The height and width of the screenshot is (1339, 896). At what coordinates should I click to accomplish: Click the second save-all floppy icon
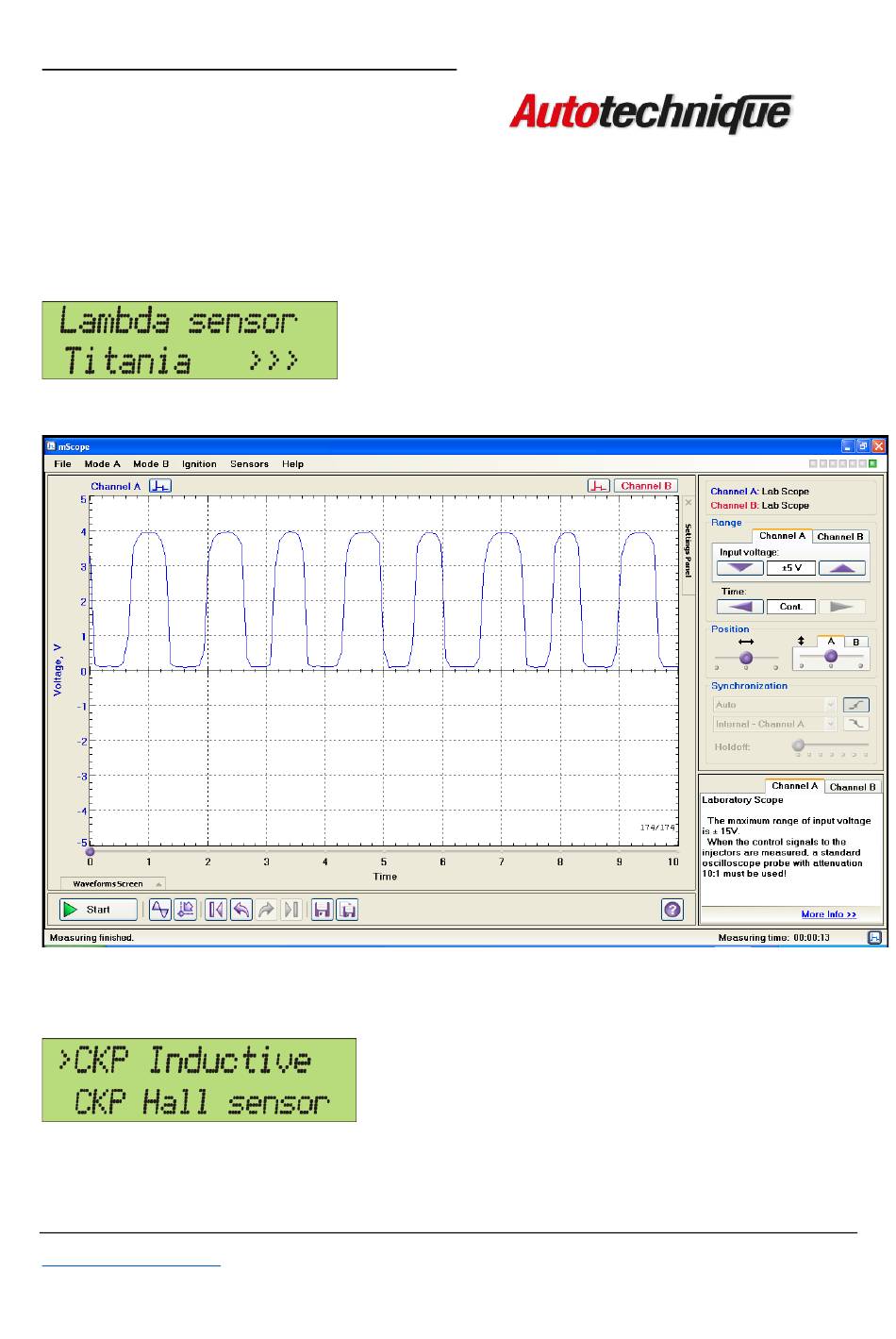click(x=347, y=910)
